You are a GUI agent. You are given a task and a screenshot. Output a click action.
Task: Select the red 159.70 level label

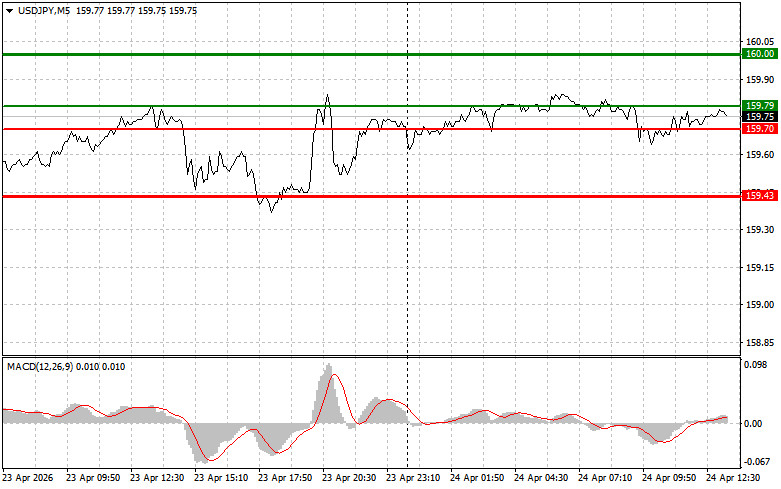click(760, 129)
